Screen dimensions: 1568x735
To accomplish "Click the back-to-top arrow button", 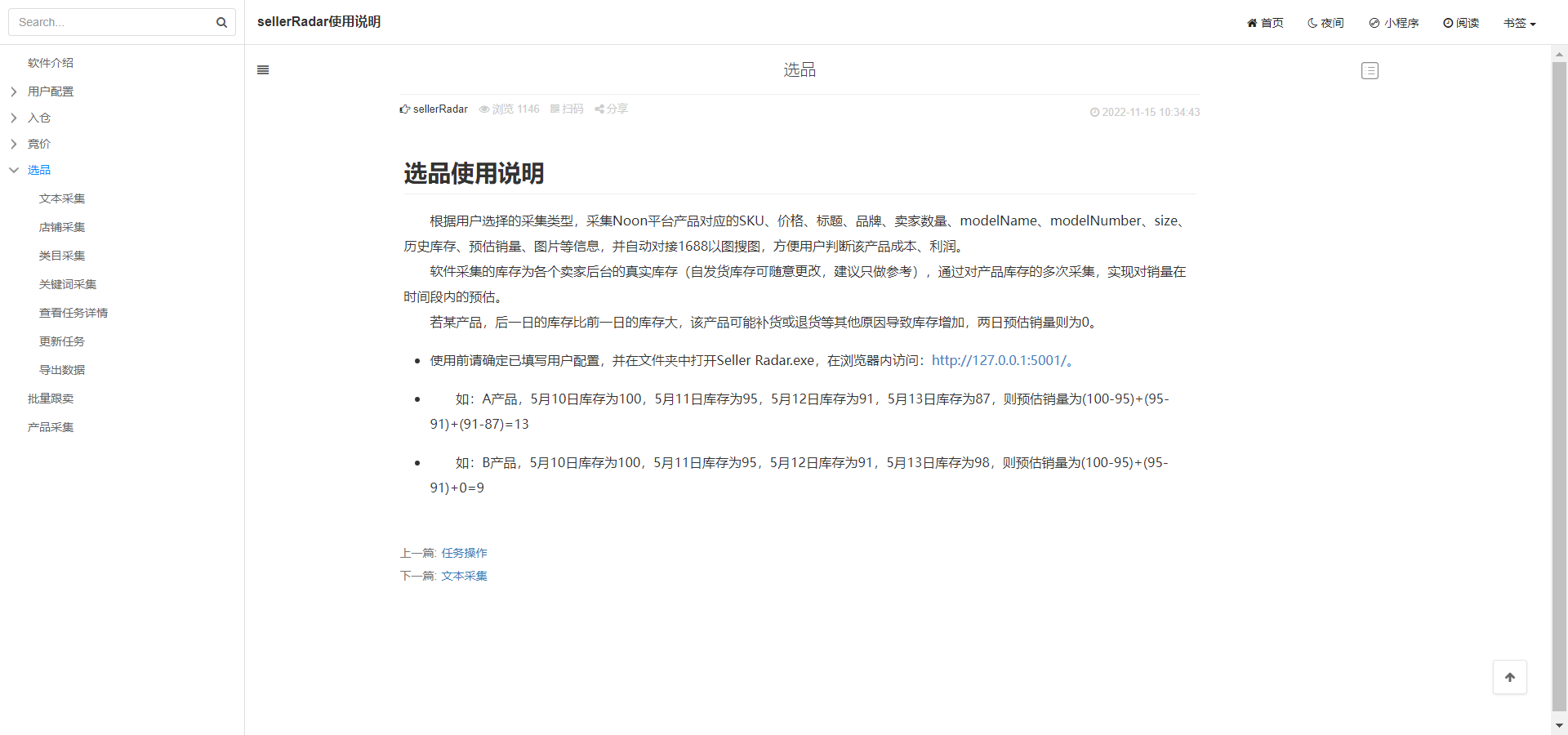I will click(1510, 677).
